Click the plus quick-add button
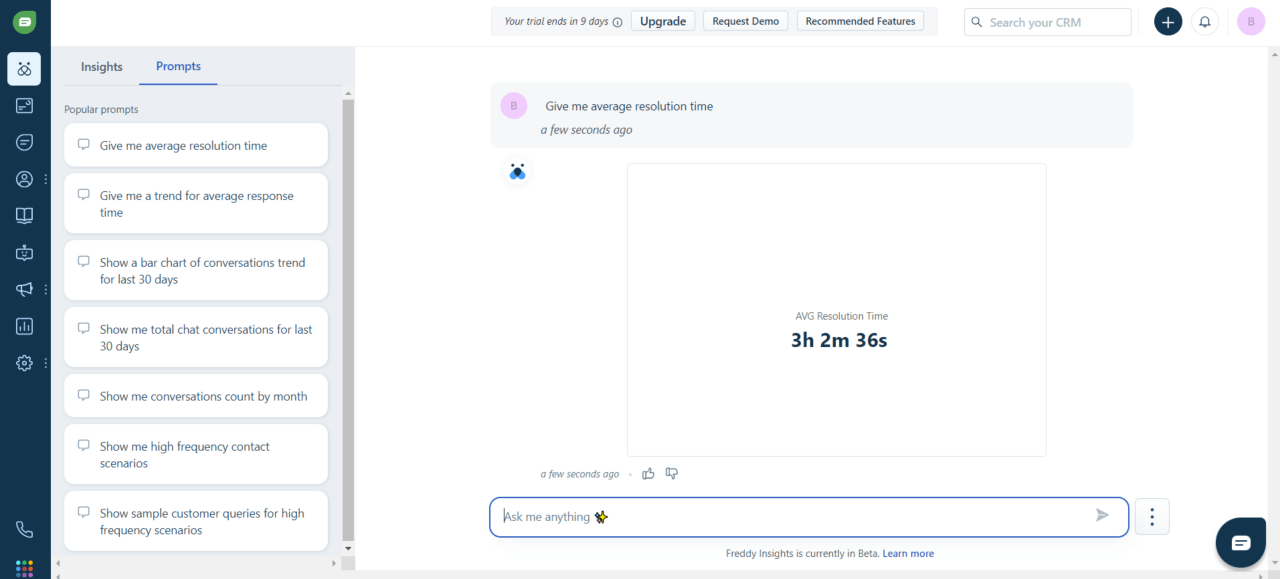The image size is (1280, 579). pyautogui.click(x=1167, y=22)
